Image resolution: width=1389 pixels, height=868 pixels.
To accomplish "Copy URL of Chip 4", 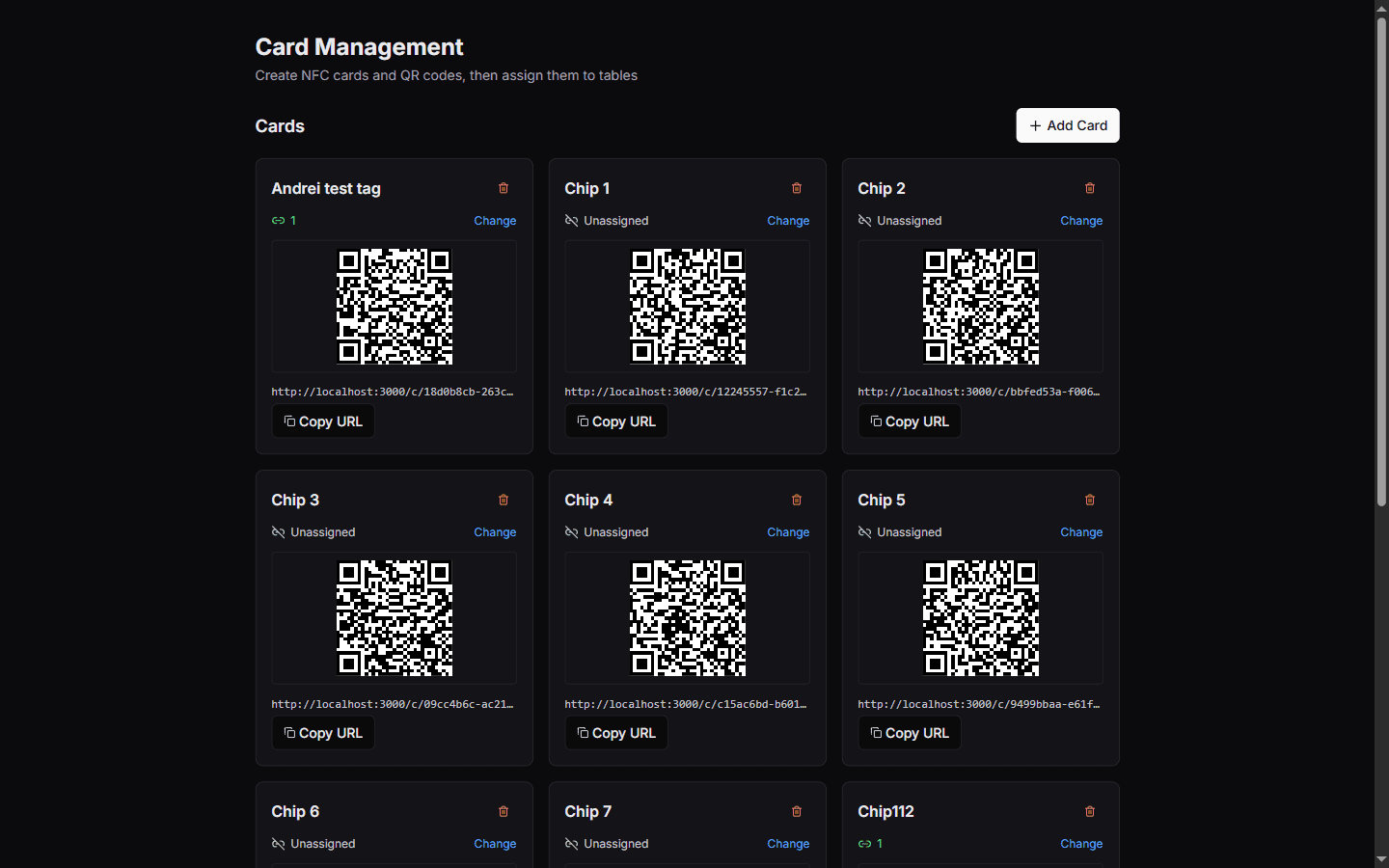I will pyautogui.click(x=616, y=733).
